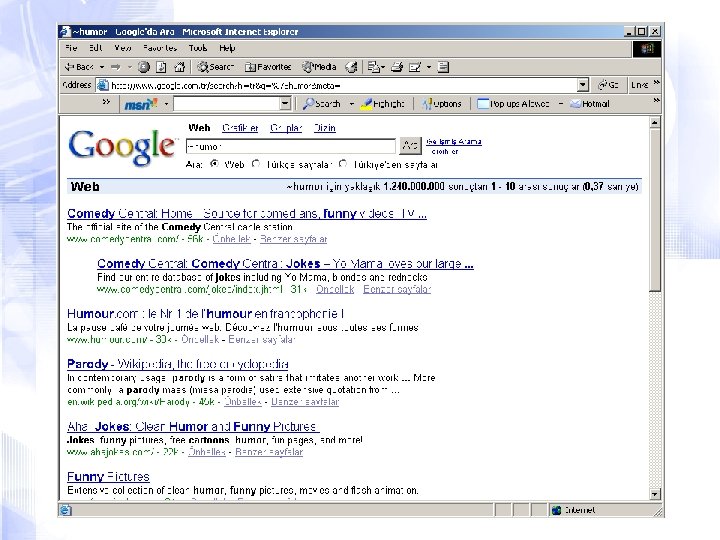Click the Go button next to the address bar

608,85
